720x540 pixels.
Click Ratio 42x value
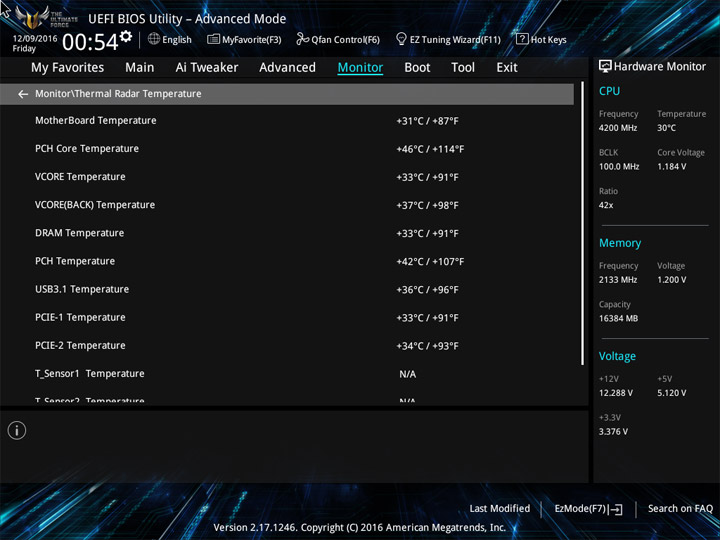point(606,205)
